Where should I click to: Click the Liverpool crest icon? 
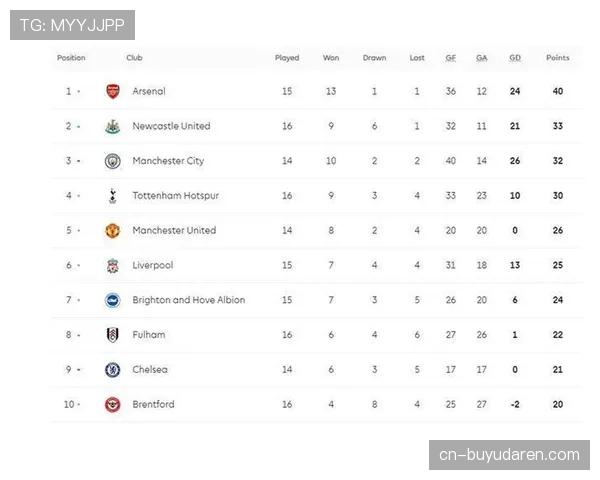[112, 266]
